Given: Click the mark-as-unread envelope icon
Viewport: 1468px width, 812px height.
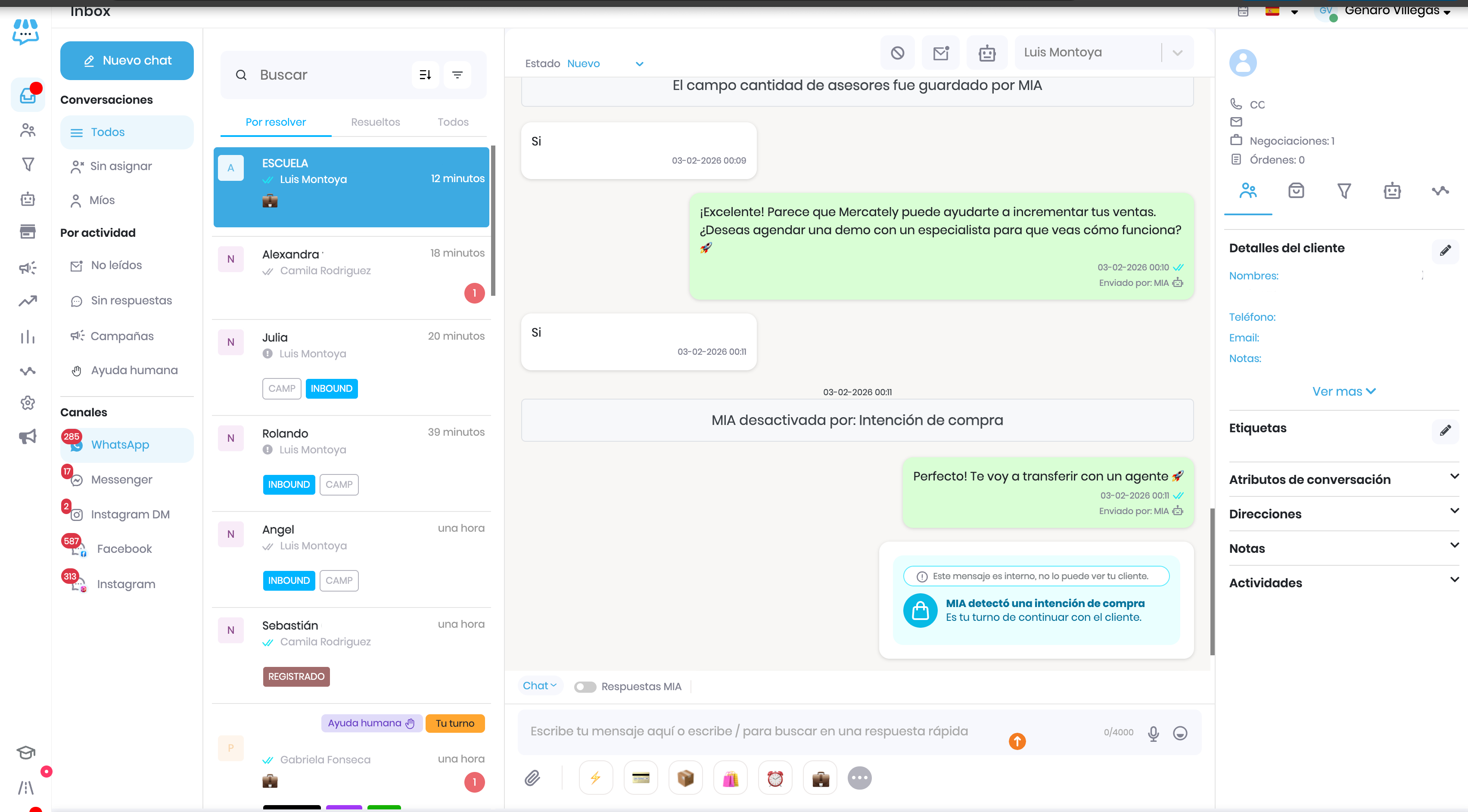Looking at the screenshot, I should [941, 53].
